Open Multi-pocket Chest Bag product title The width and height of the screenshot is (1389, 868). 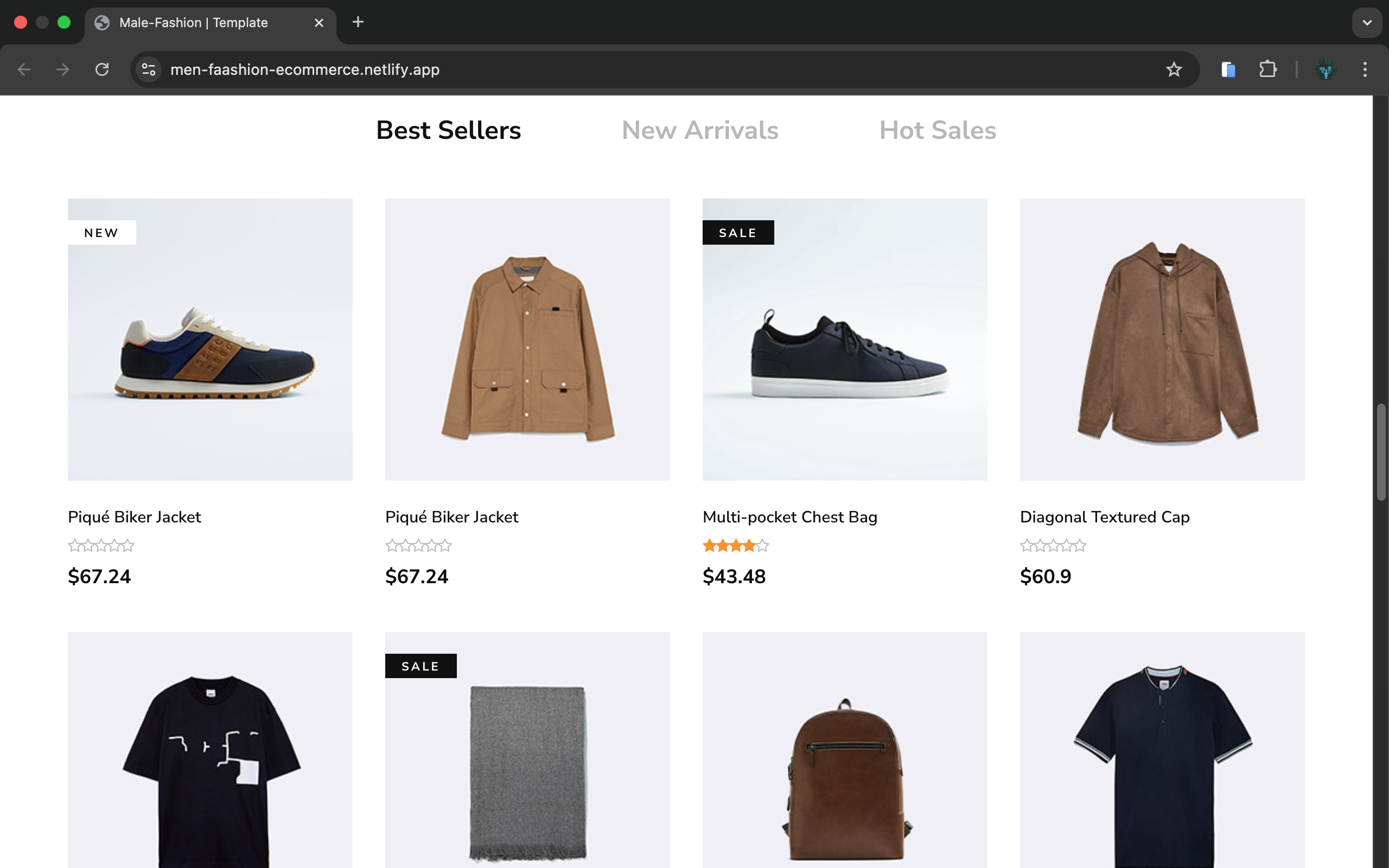(x=790, y=516)
